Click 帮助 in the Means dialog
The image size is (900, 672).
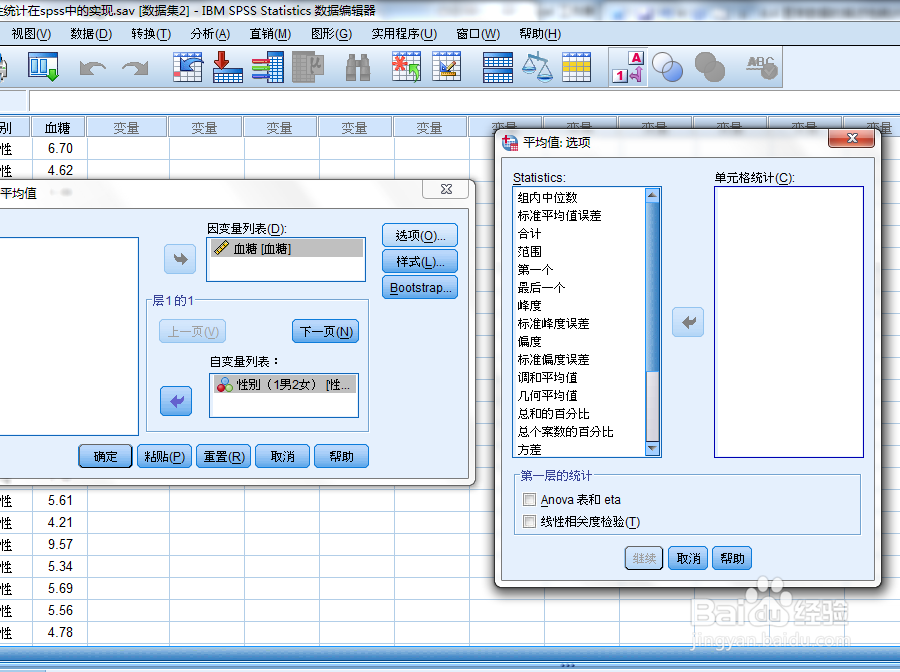[x=341, y=457]
